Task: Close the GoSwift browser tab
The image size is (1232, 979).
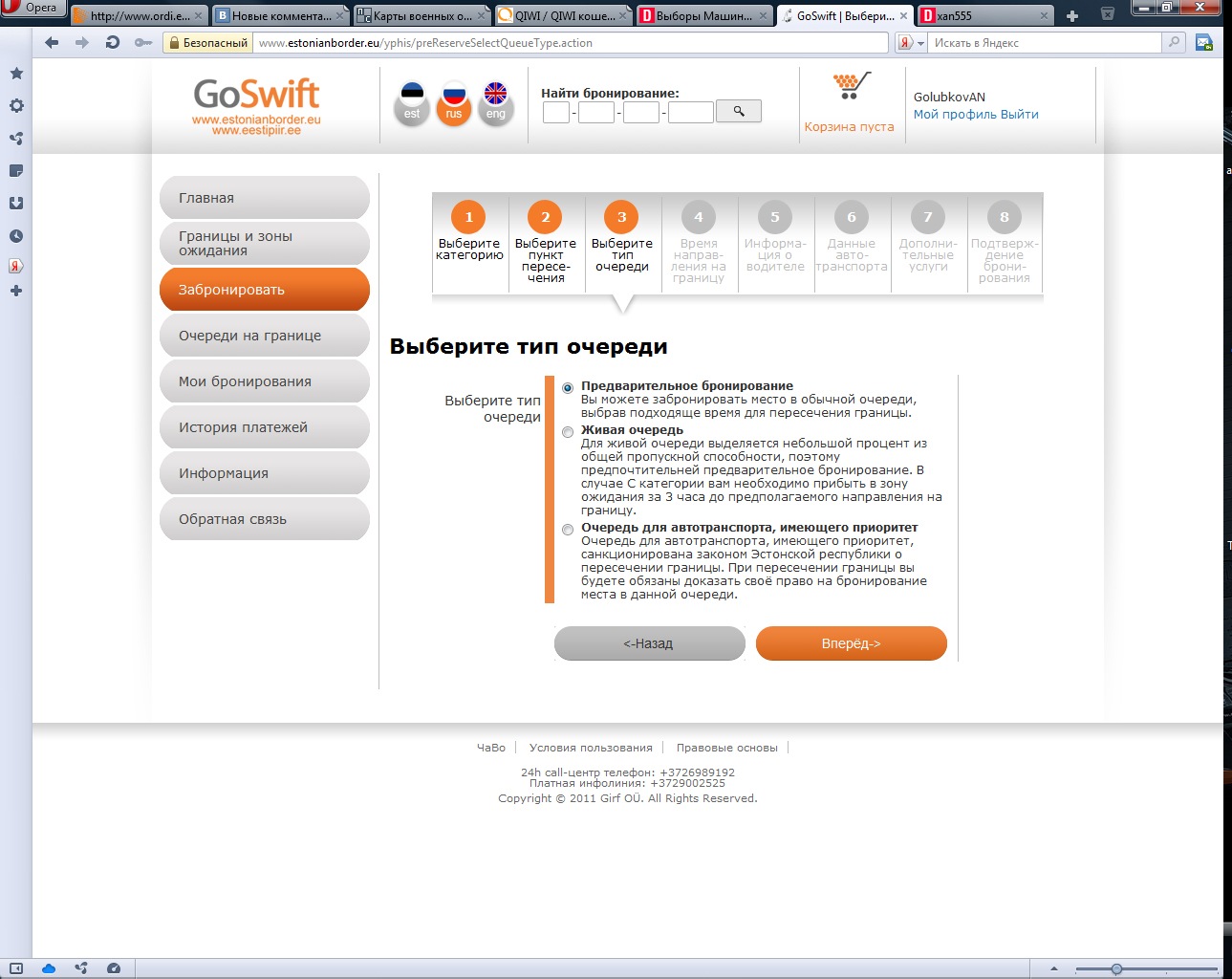Action: coord(903,16)
